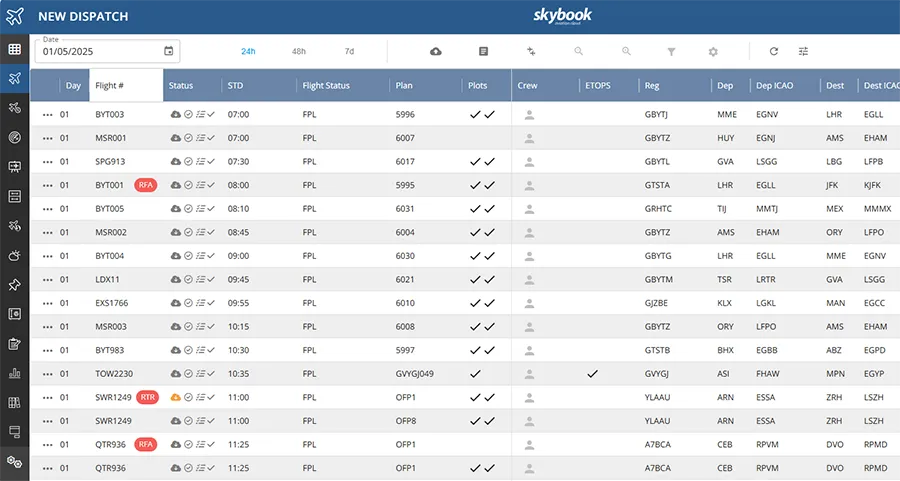The width and height of the screenshot is (900, 481).
Task: Open the grid view sidebar icon
Action: point(14,49)
